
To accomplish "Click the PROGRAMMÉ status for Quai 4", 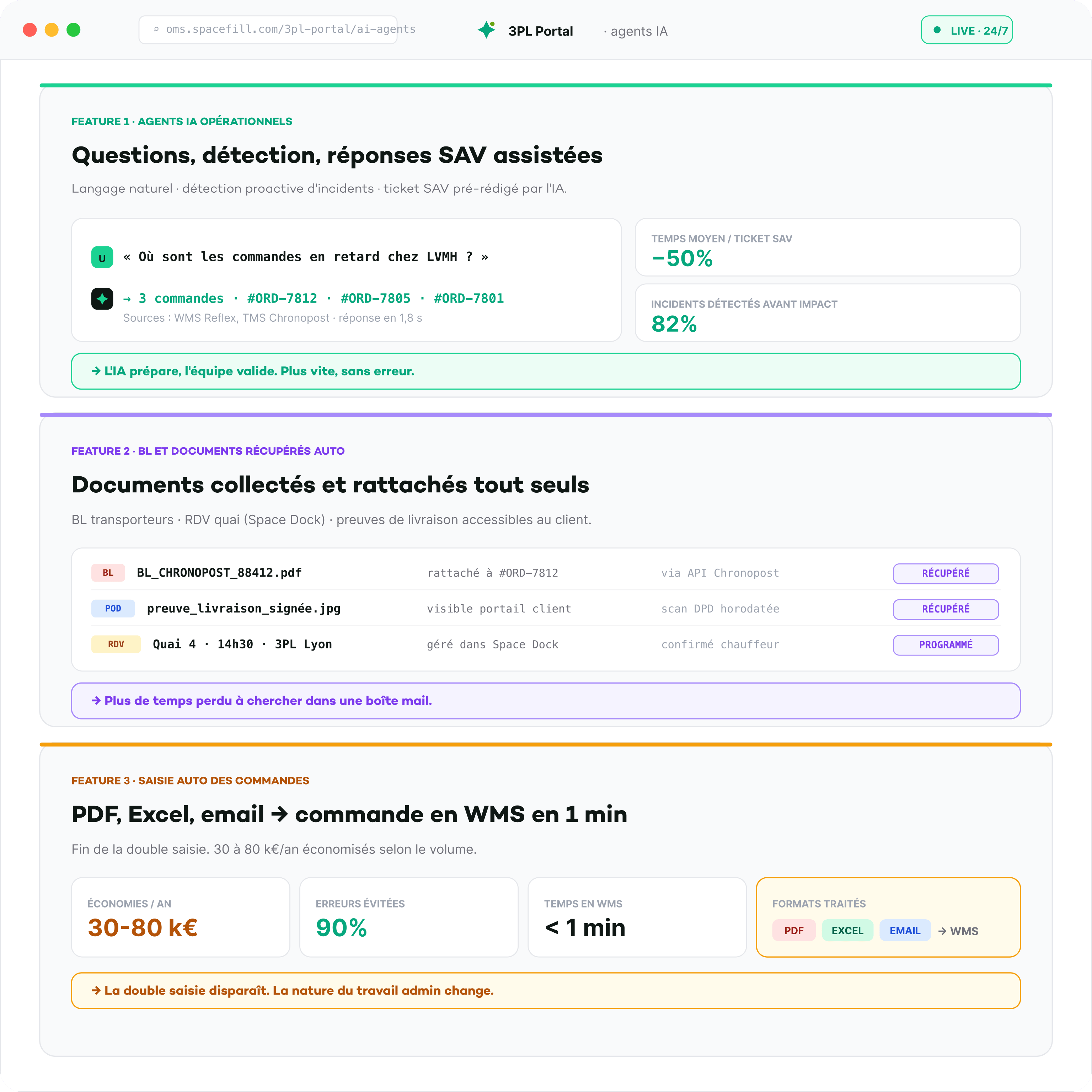I will pyautogui.click(x=946, y=644).
